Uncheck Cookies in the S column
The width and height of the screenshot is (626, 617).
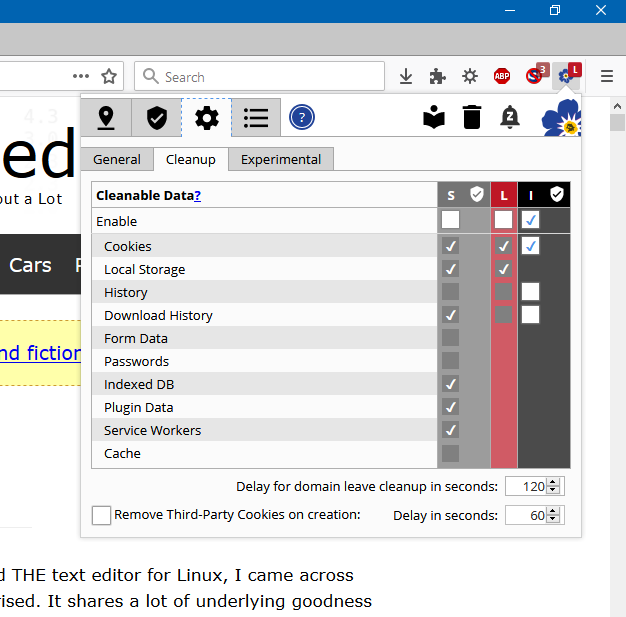[451, 246]
